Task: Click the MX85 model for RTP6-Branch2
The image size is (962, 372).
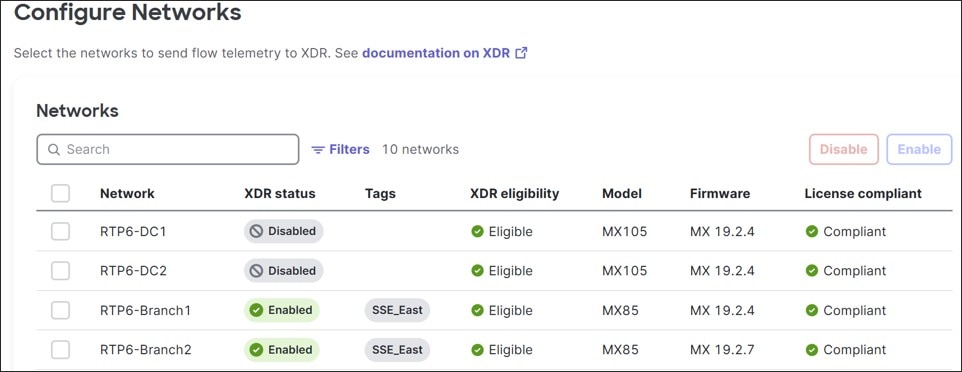Action: point(620,349)
